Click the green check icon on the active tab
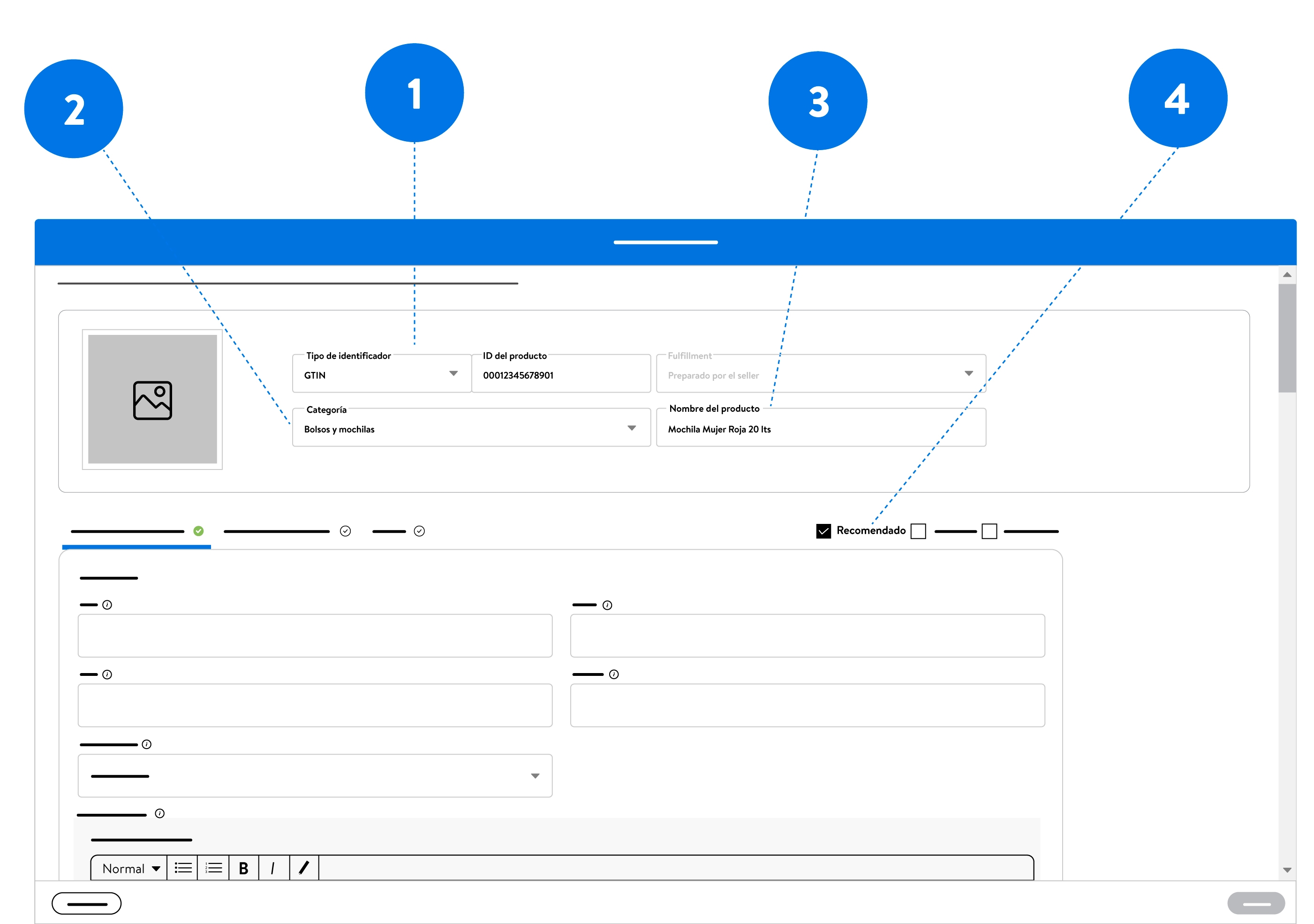1314x924 pixels. [198, 531]
